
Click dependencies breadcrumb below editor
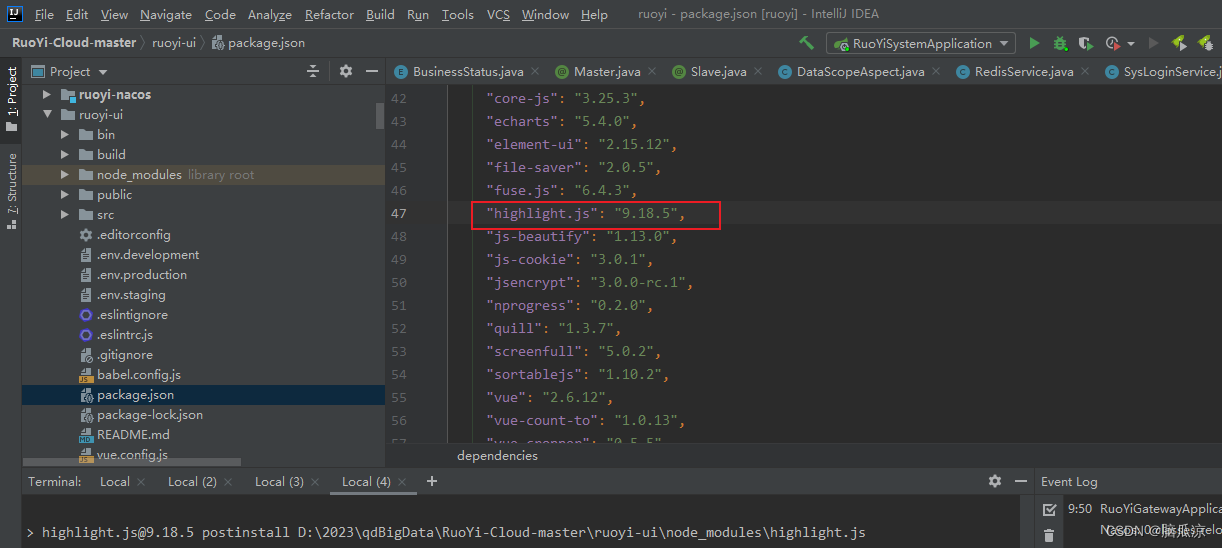pyautogui.click(x=497, y=455)
